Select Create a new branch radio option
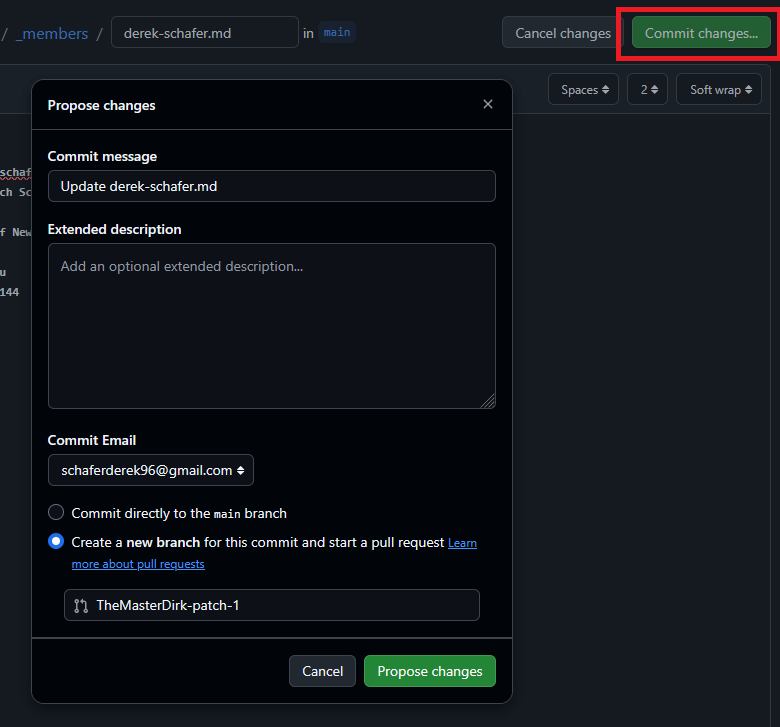The image size is (780, 727). tap(56, 541)
